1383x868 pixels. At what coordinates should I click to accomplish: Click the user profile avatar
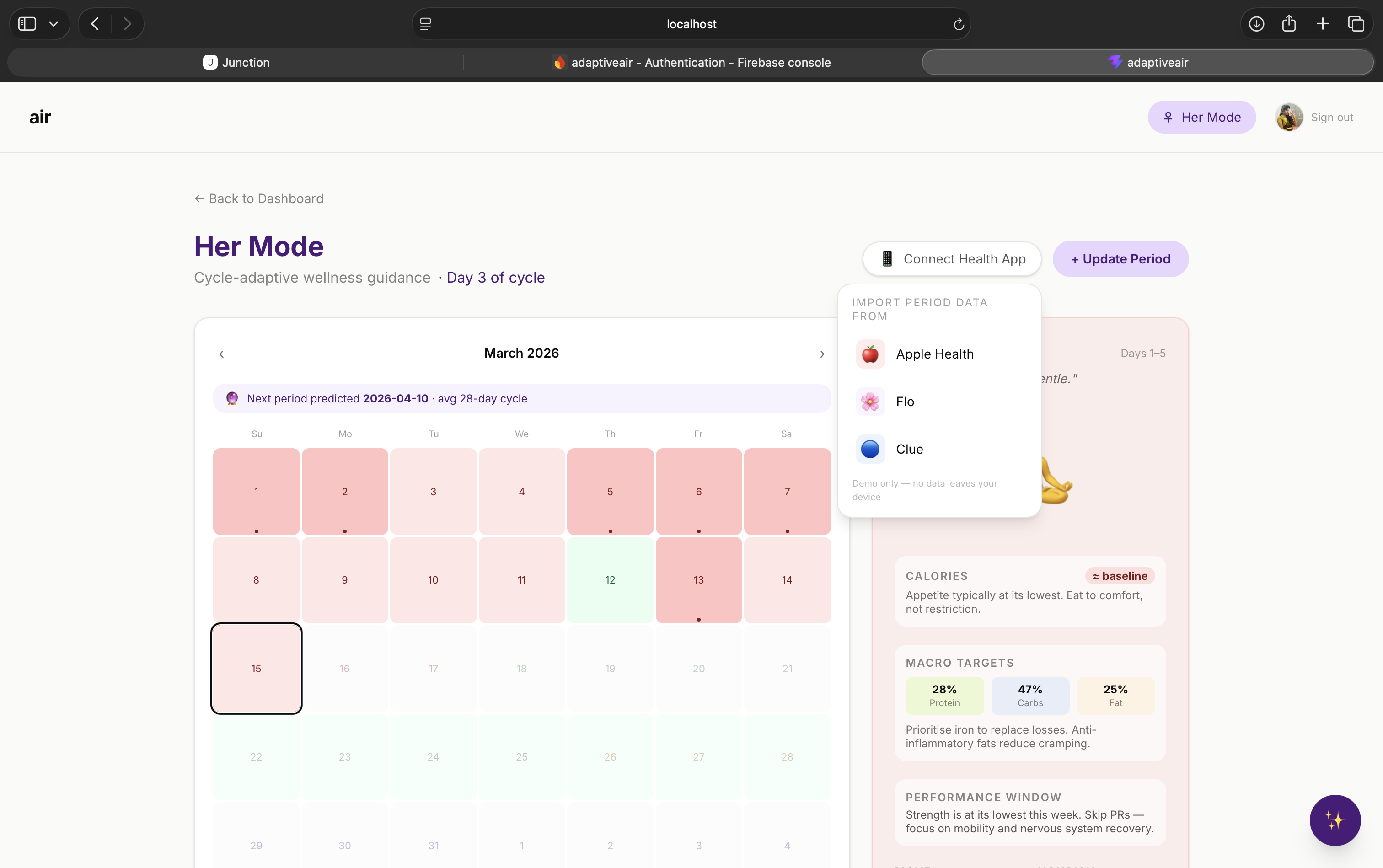1288,117
